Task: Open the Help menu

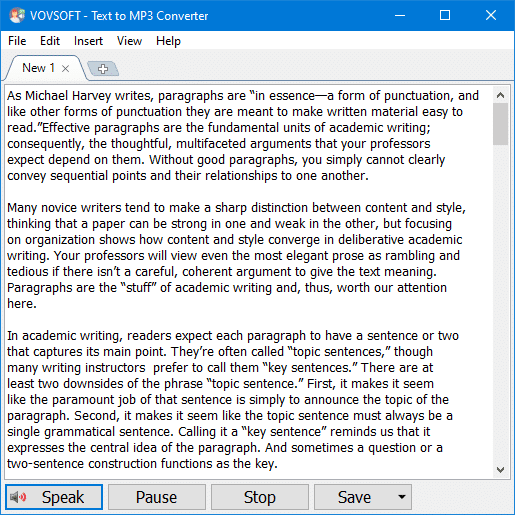Action: tap(168, 41)
